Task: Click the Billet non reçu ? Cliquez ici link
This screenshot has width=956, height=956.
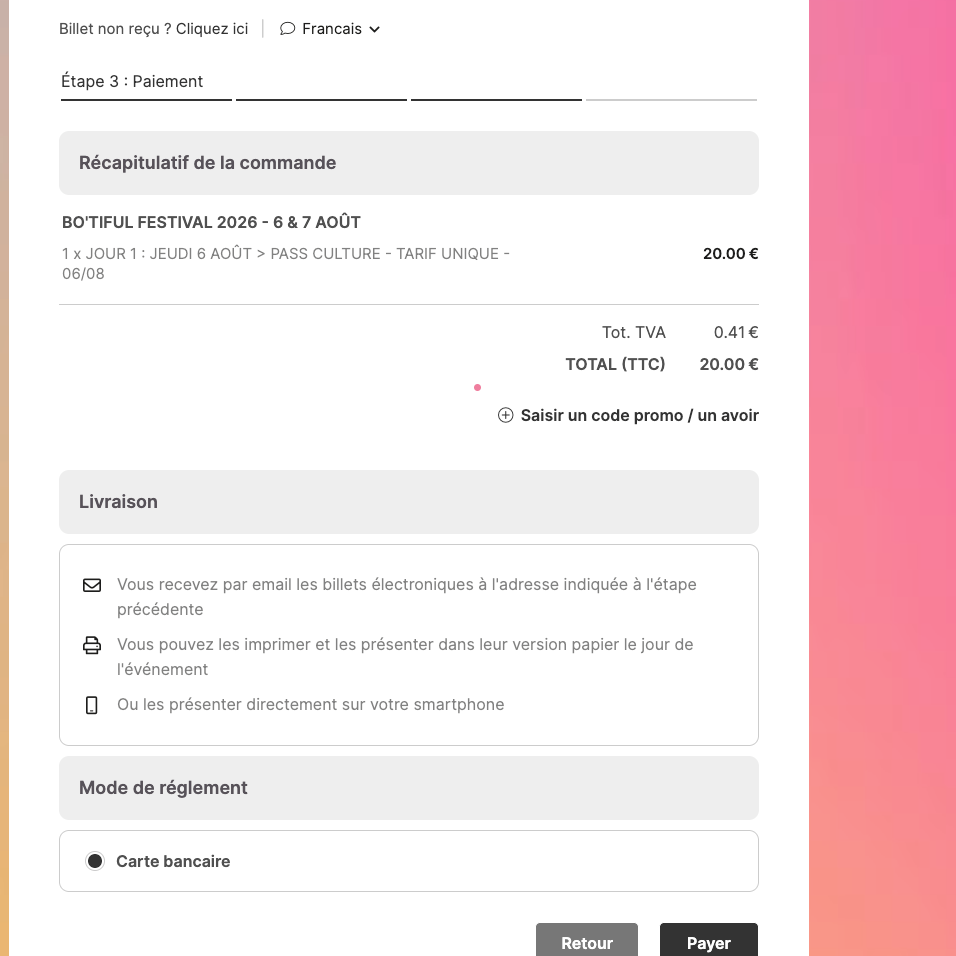Action: 153,29
